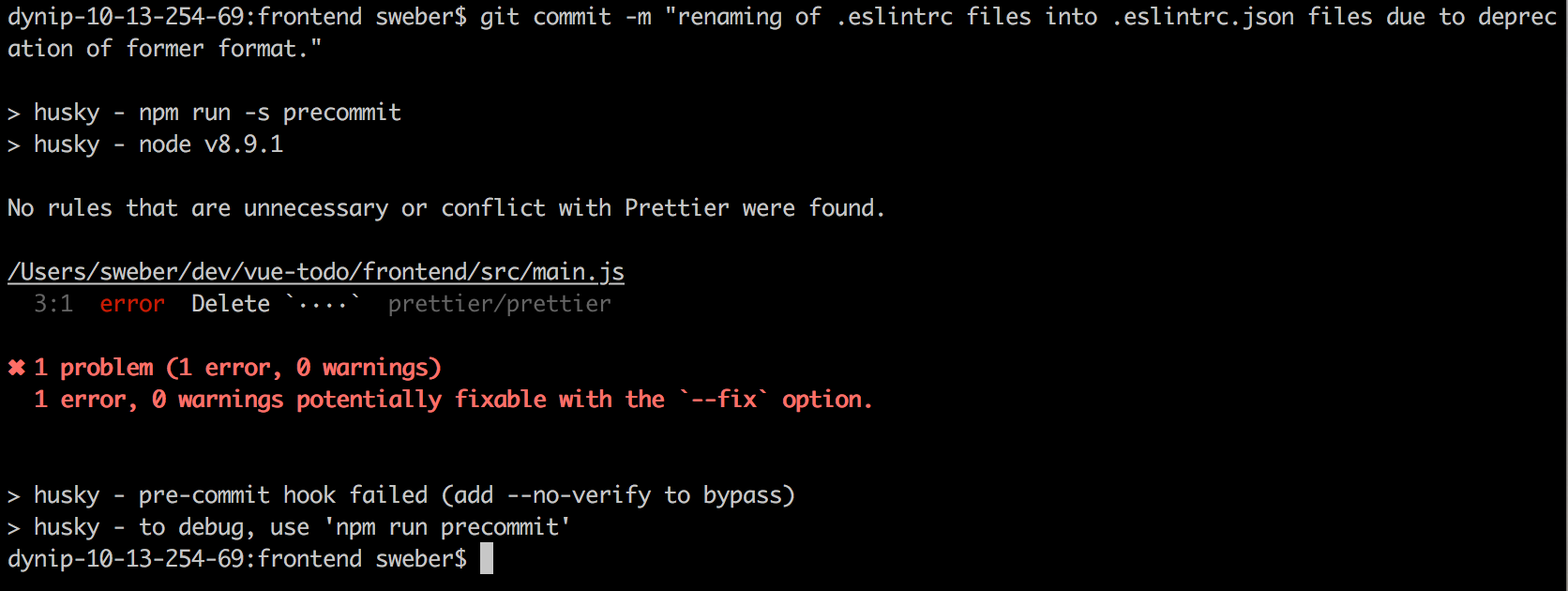This screenshot has height=591, width=1568.
Task: Click the last prompt 'frontend sweber$'
Action: pyautogui.click(x=362, y=559)
